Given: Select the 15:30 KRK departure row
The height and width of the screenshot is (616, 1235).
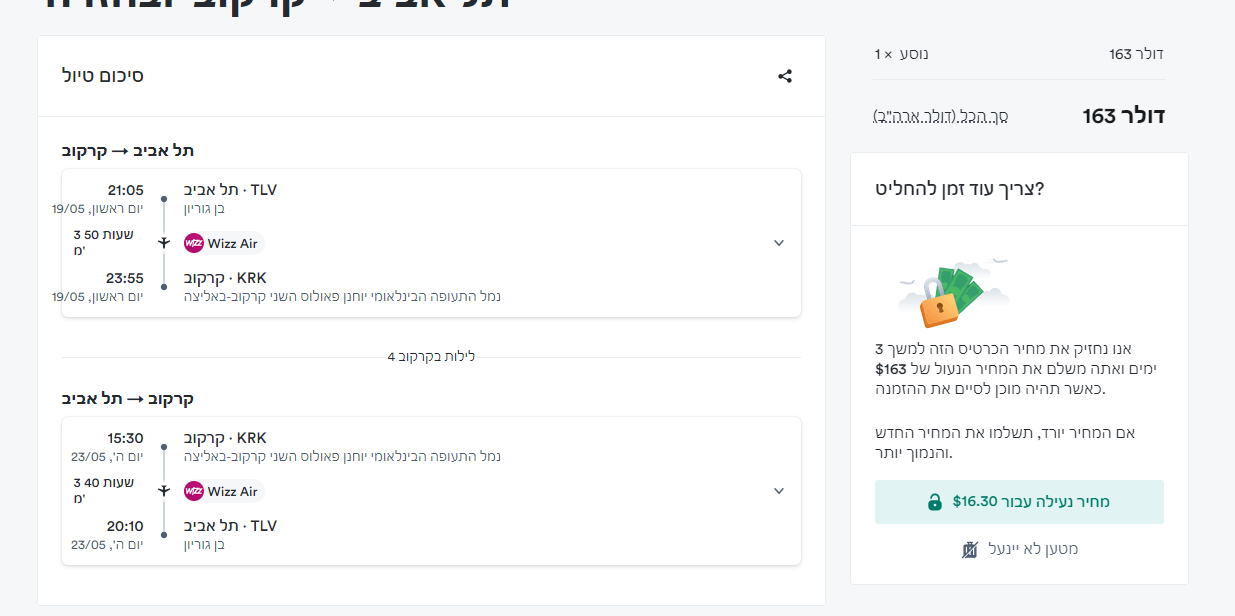Looking at the screenshot, I should point(225,438).
